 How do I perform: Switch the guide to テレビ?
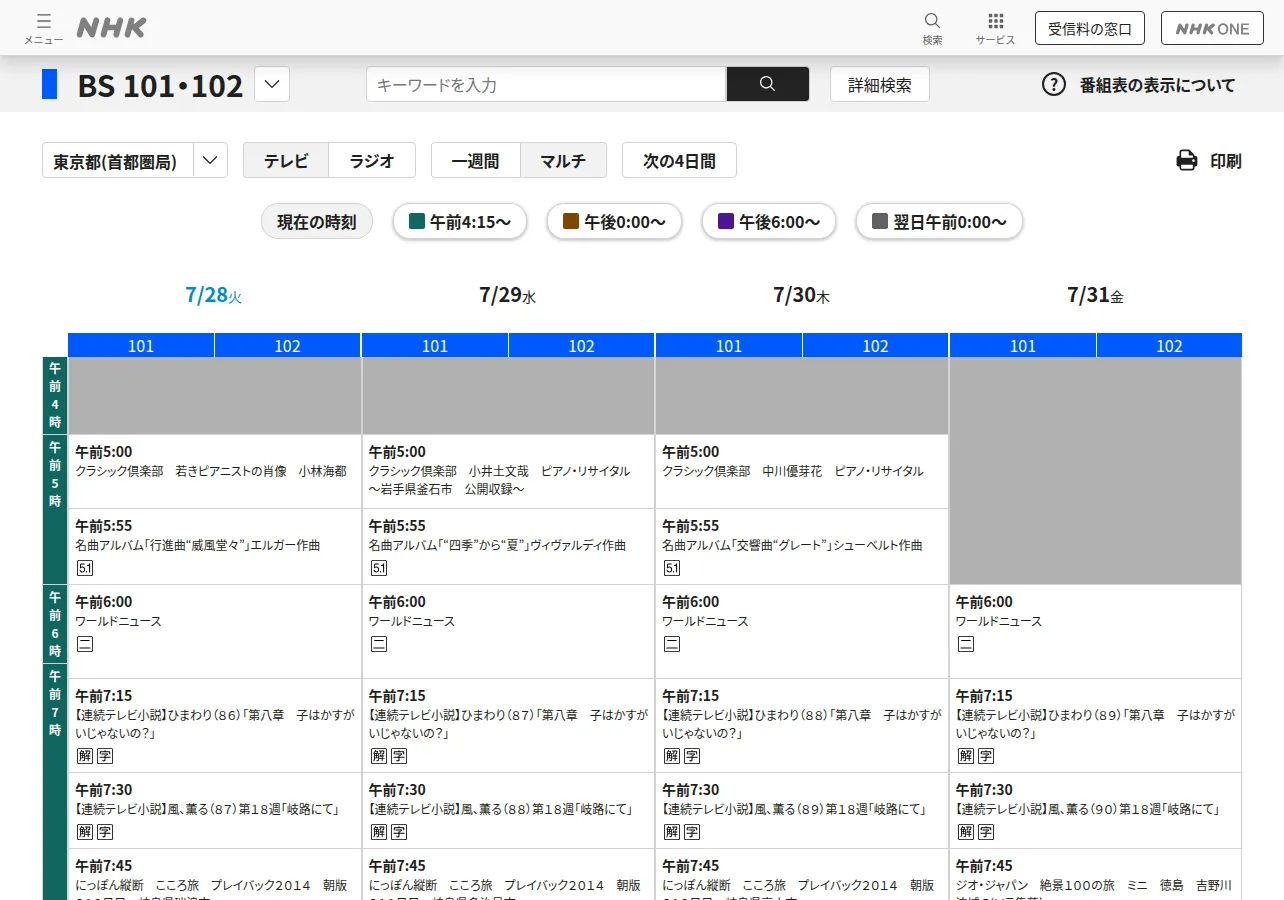(x=286, y=160)
